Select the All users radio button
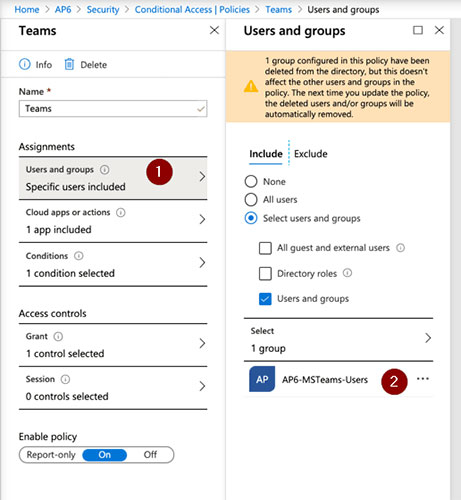Screen dimensions: 461x500 pyautogui.click(x=251, y=200)
